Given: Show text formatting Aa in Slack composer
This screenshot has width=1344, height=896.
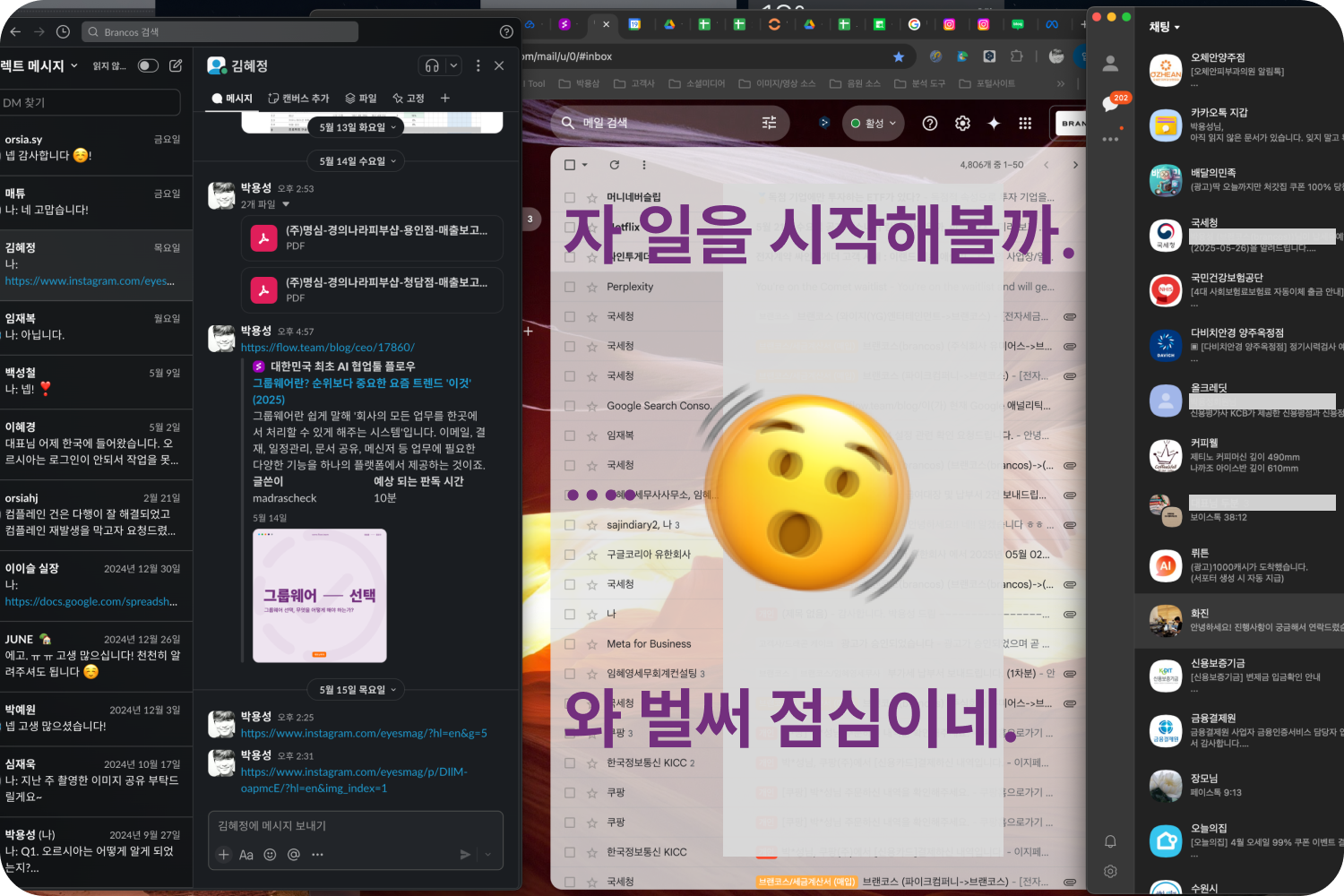Looking at the screenshot, I should [246, 855].
